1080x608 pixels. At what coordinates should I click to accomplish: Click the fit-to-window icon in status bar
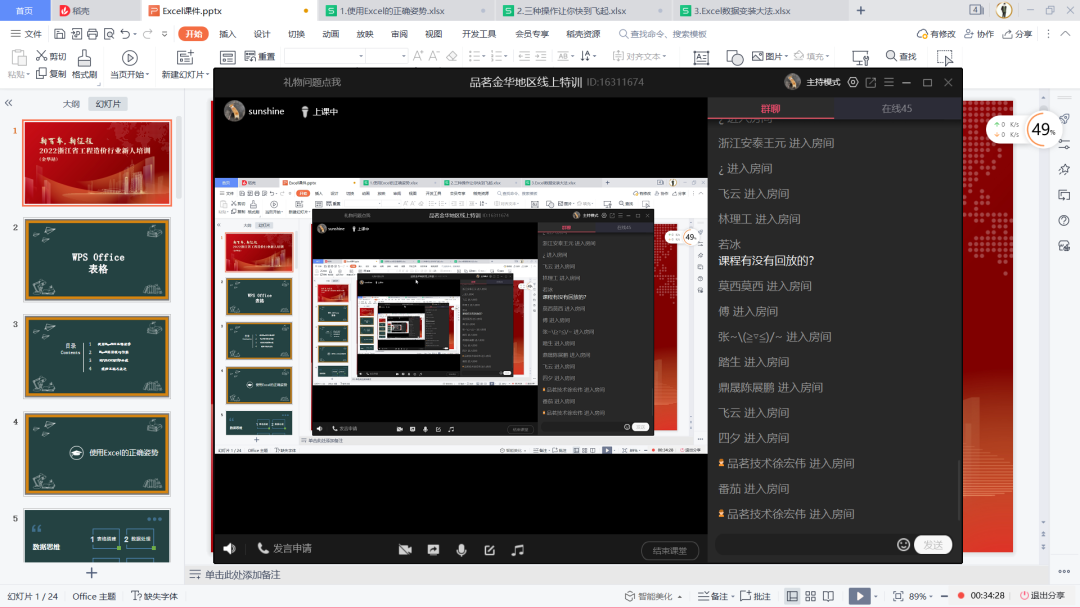(897, 596)
